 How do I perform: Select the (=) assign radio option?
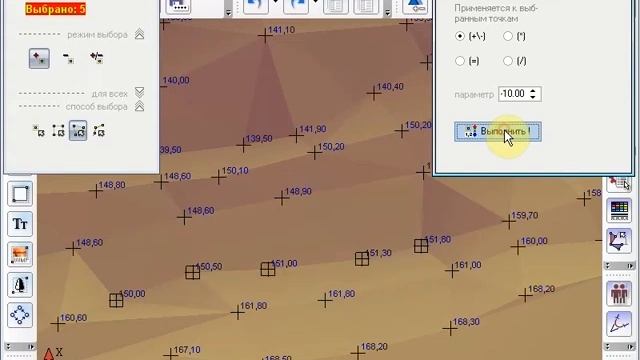460,61
